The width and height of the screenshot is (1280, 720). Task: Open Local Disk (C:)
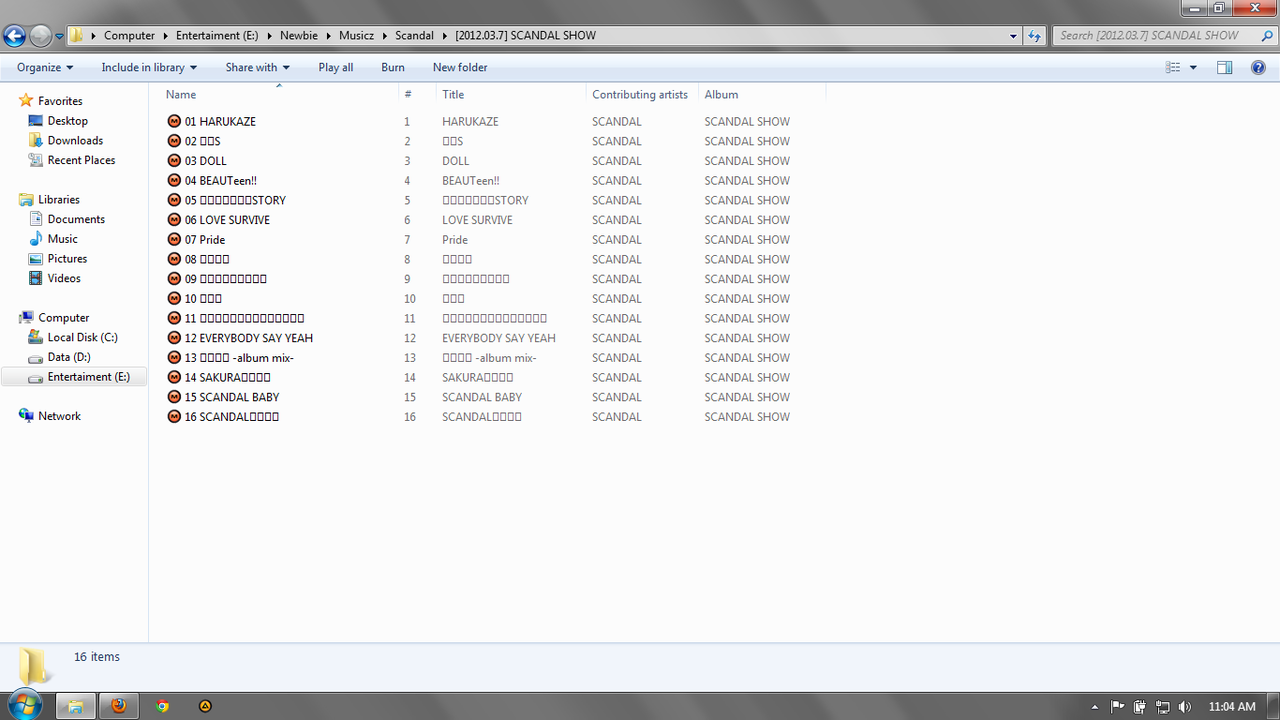[82, 337]
